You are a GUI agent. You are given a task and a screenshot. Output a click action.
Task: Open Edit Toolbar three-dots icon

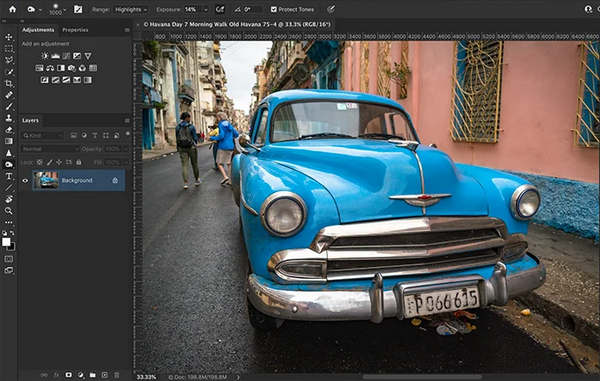coord(8,222)
